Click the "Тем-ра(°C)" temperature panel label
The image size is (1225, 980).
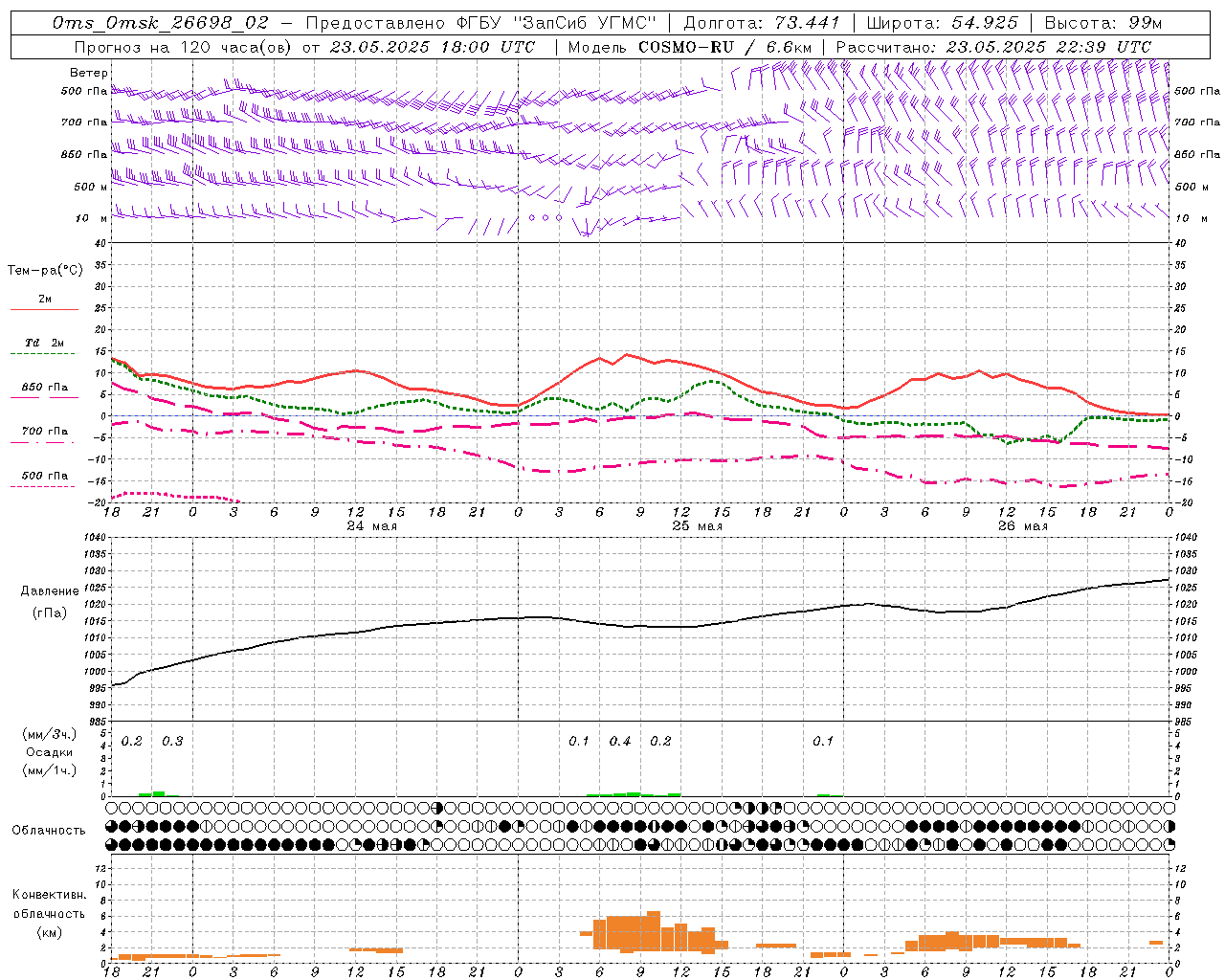[x=45, y=271]
